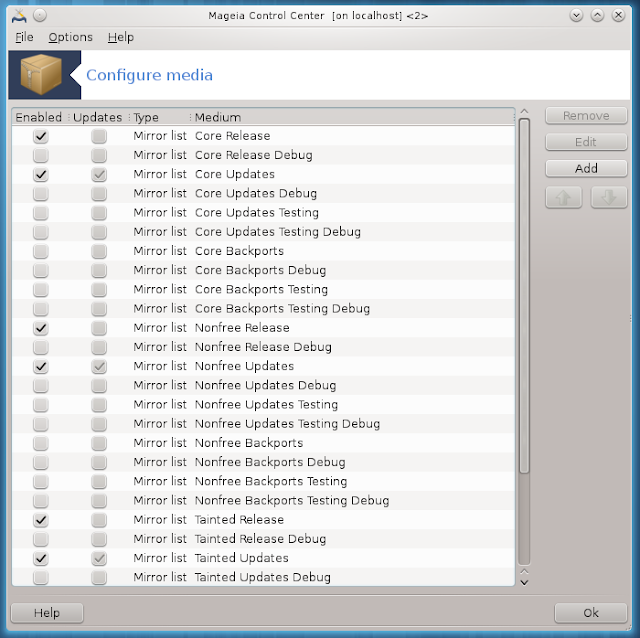Click the move medium down arrow button
Image resolution: width=640 pixels, height=638 pixels.
[x=609, y=198]
